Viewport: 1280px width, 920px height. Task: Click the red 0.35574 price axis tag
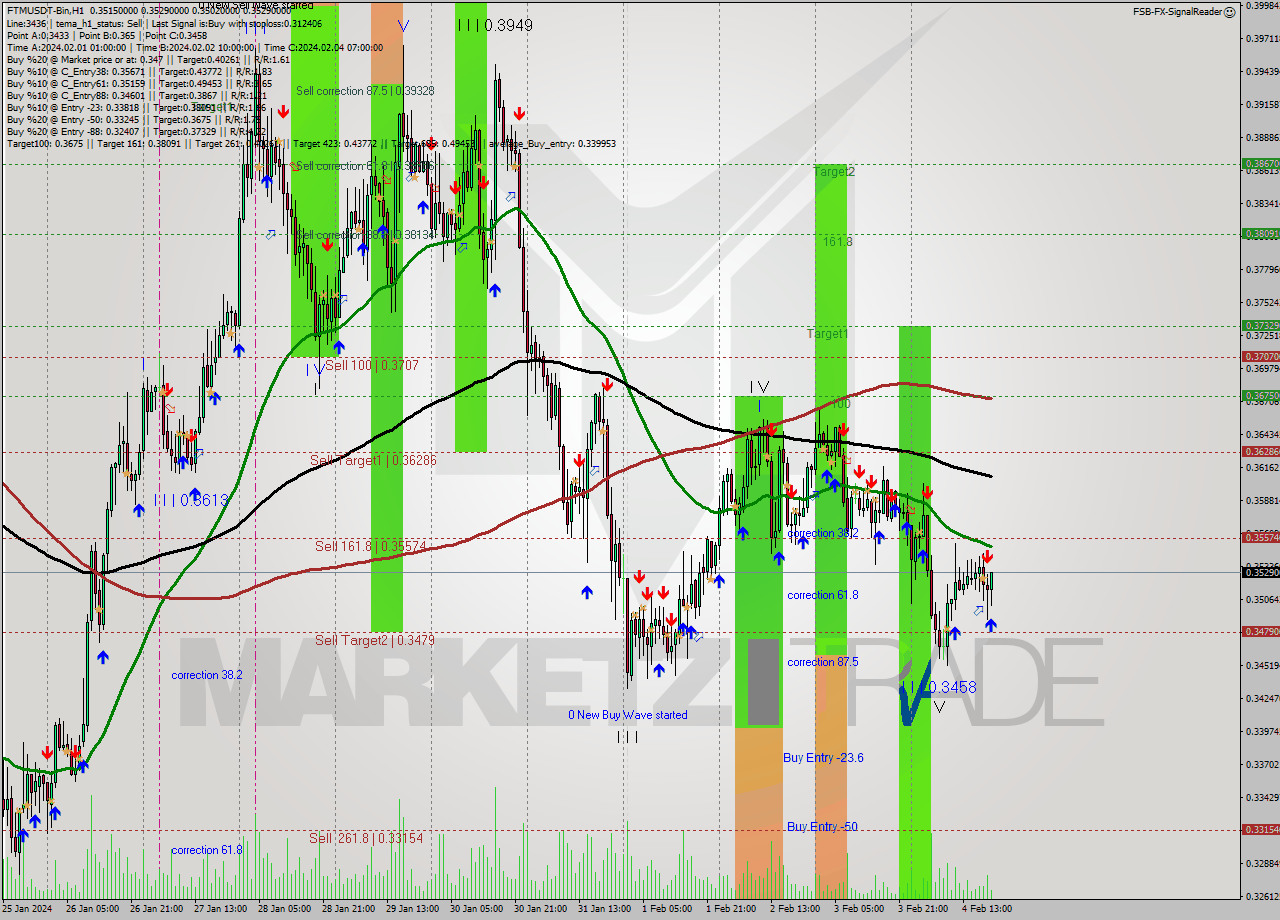tap(1260, 537)
